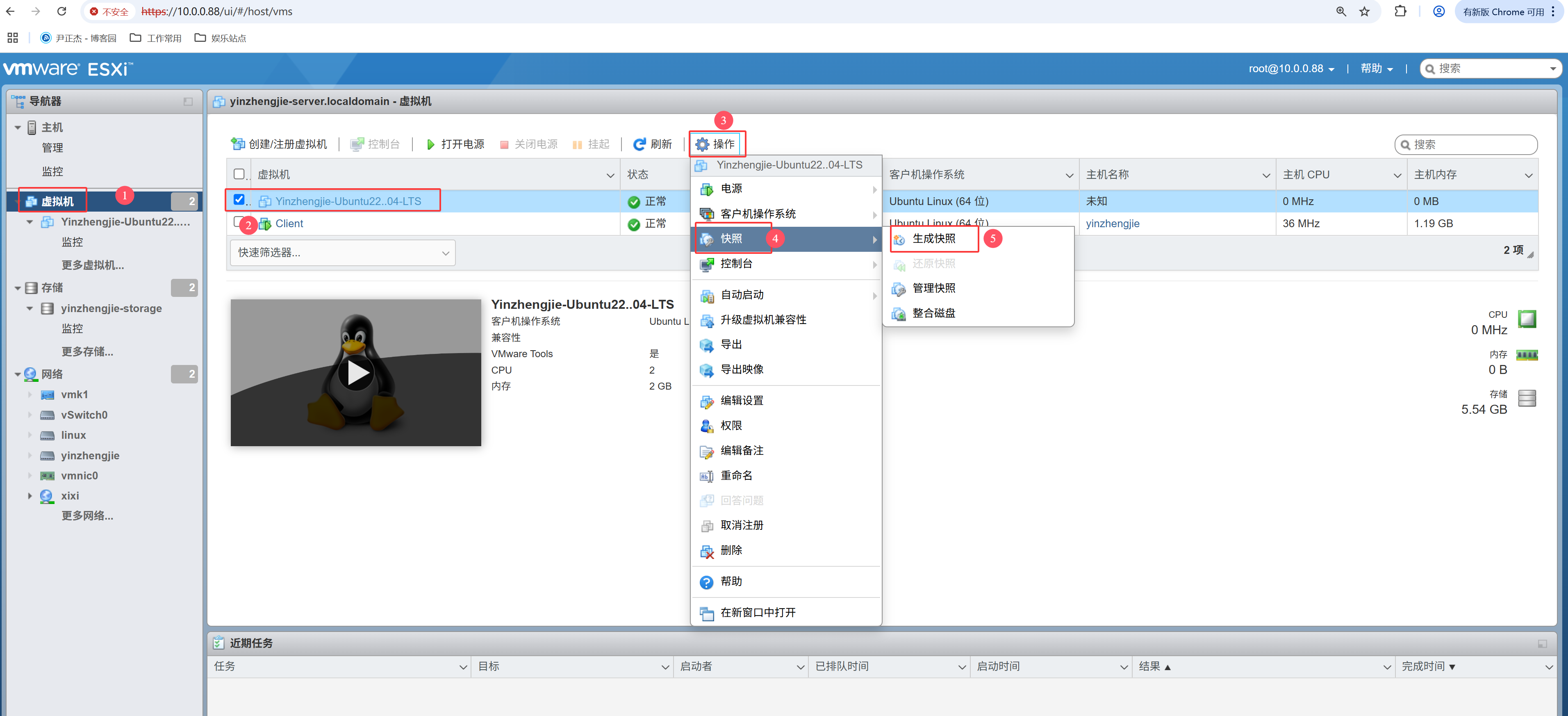
Task: Click the yinzhengjie host name link
Action: click(1112, 223)
